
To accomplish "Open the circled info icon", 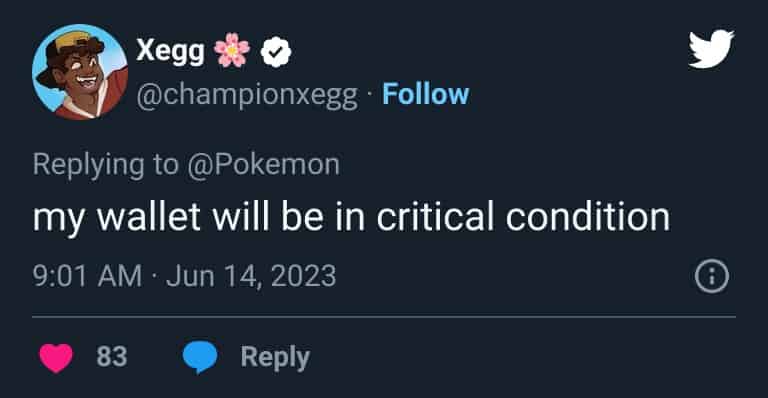I will pyautogui.click(x=712, y=276).
